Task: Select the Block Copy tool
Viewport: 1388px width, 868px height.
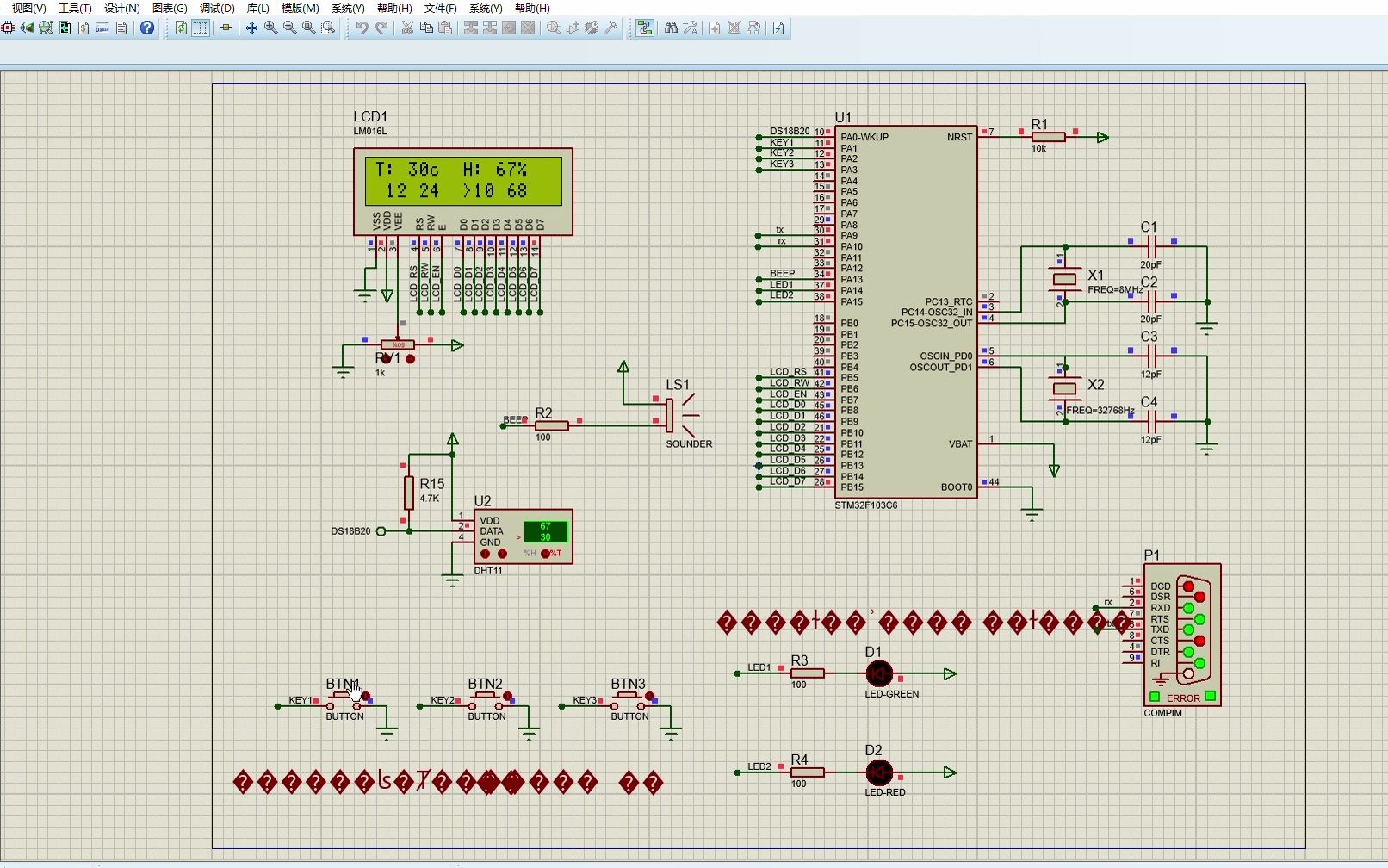Action: 470,28
